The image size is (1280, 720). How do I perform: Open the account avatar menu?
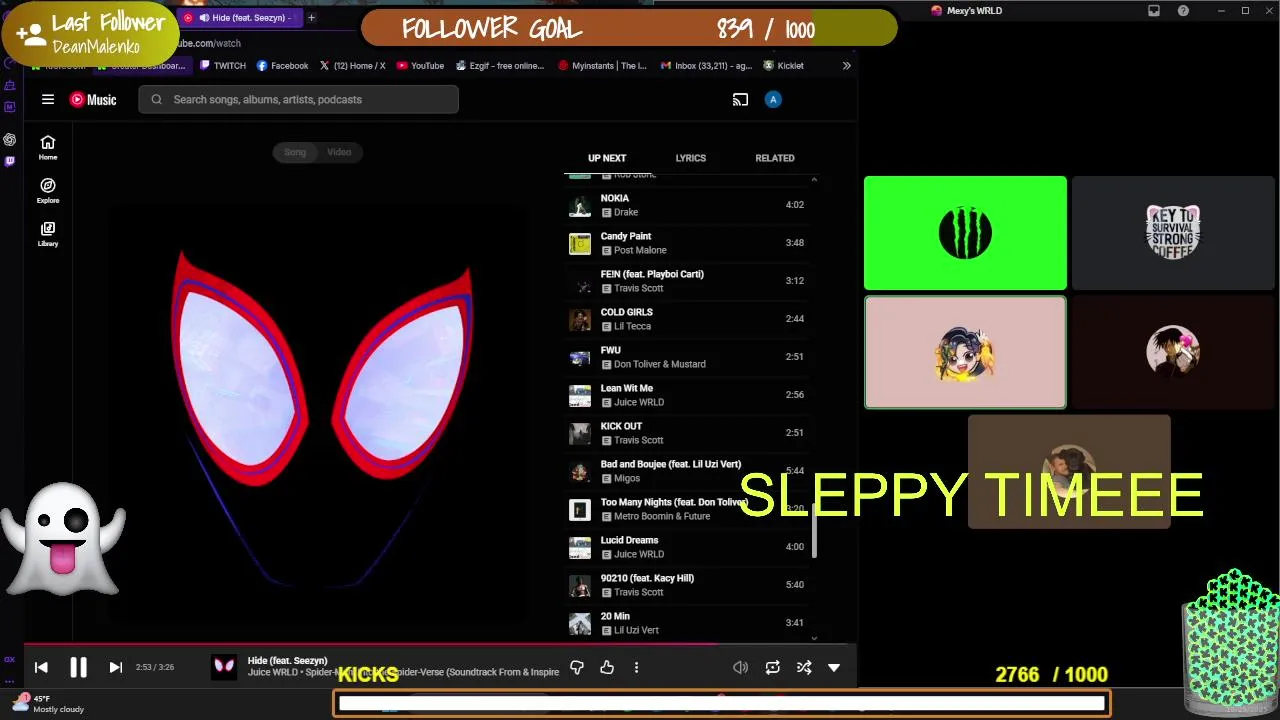point(773,99)
